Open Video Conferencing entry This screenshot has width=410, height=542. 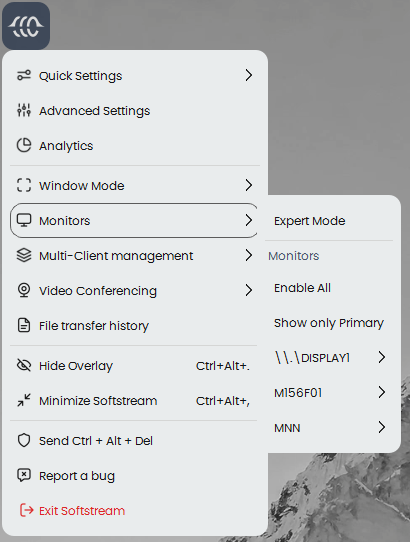click(135, 291)
